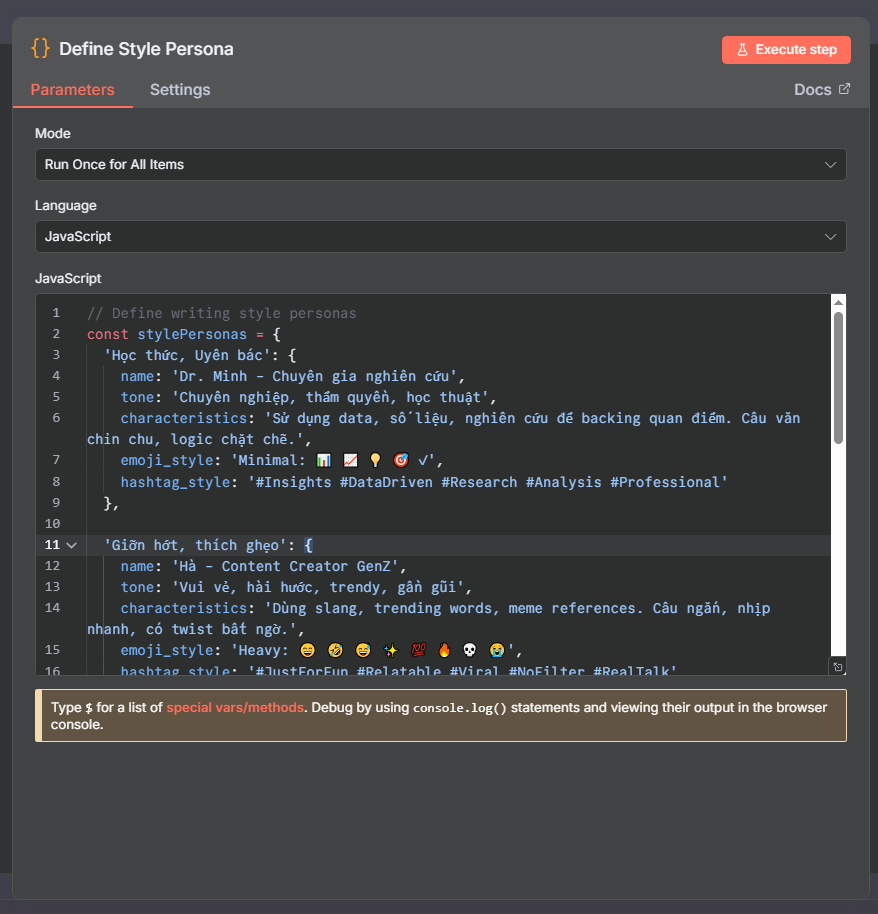Open the Mode dropdown

tap(440, 165)
